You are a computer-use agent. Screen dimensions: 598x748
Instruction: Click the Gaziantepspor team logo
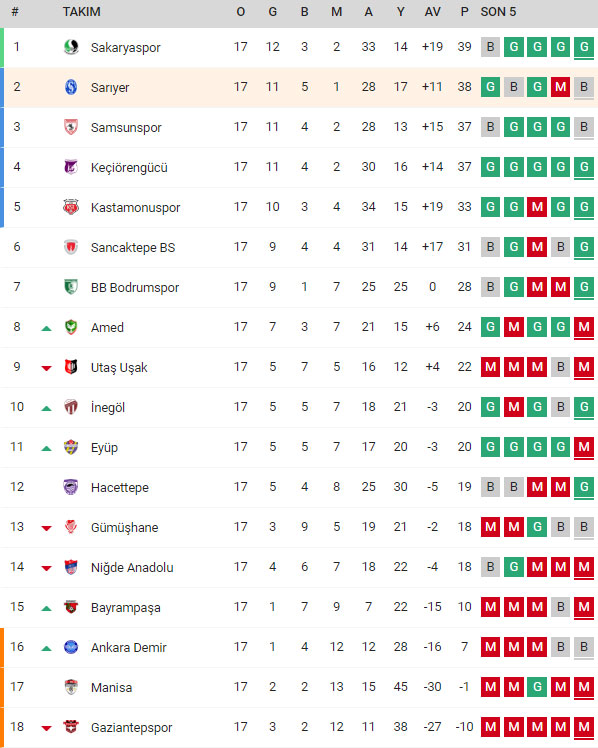71,727
